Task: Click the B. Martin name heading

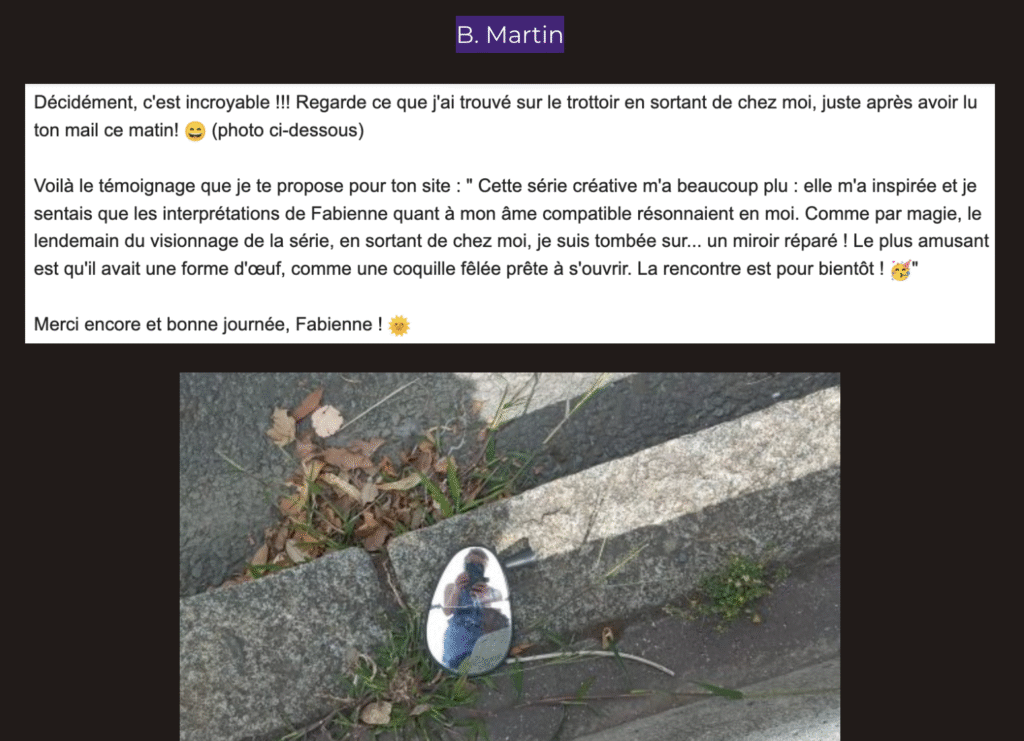Action: point(509,35)
